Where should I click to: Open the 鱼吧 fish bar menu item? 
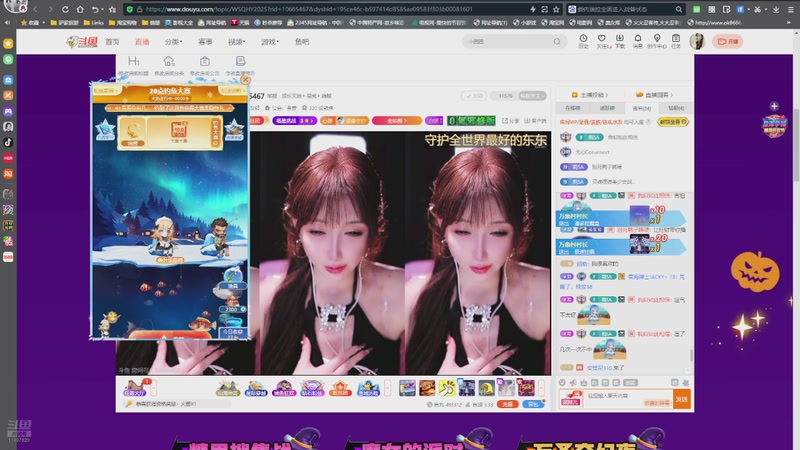(x=302, y=42)
